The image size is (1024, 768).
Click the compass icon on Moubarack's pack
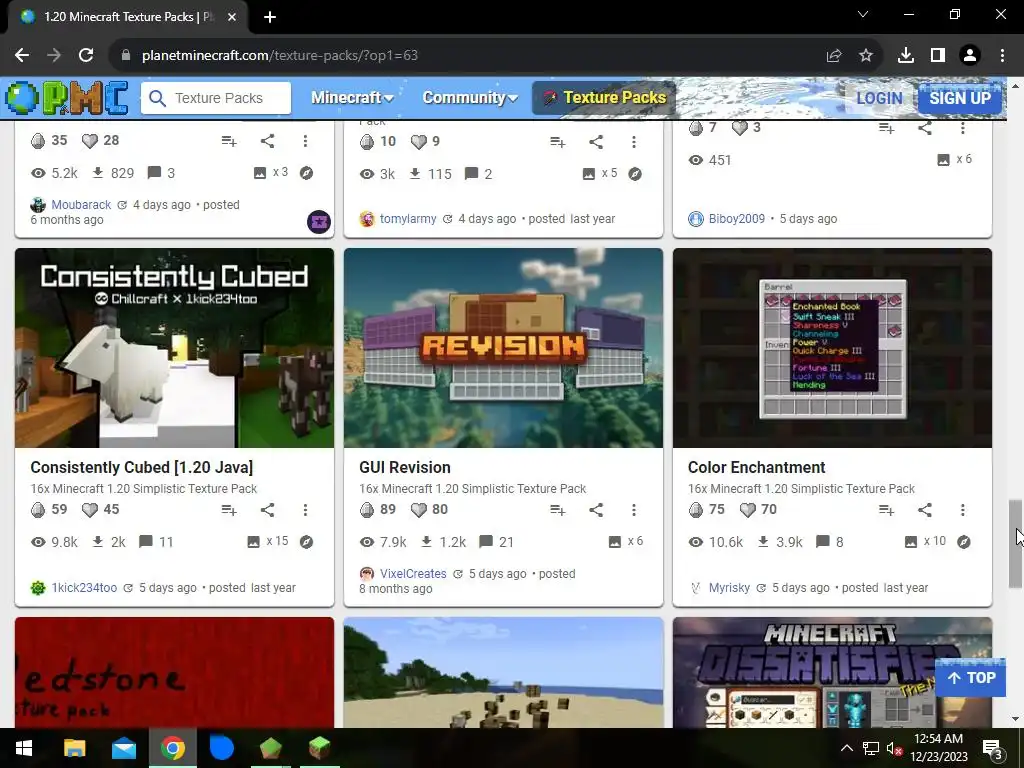(x=306, y=173)
